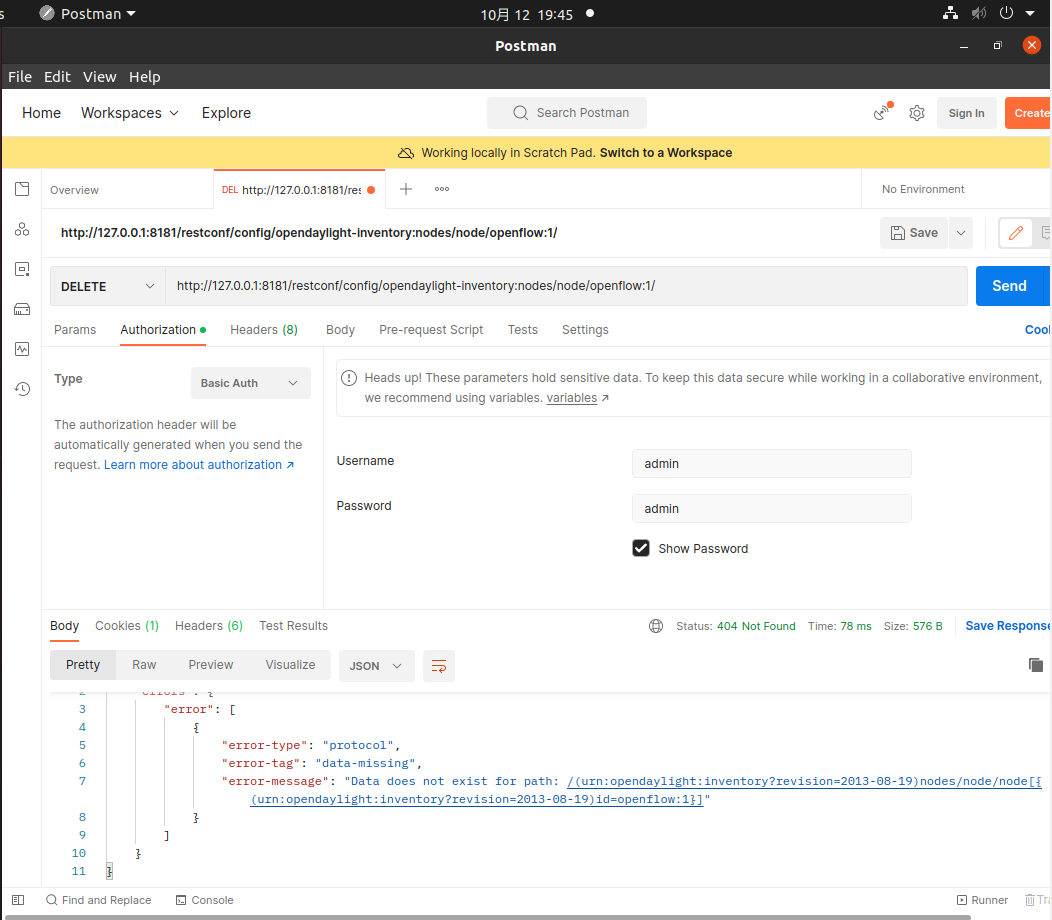Viewport: 1052px width, 920px height.
Task: Open the Runner
Action: (x=982, y=900)
